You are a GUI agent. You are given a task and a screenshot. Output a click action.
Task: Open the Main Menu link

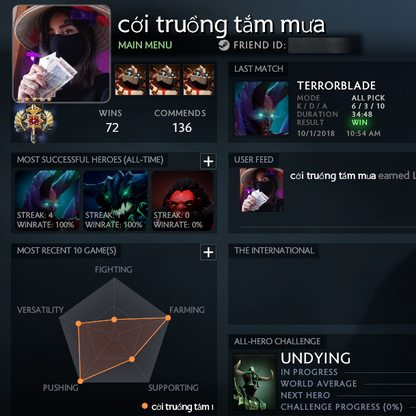coord(145,45)
